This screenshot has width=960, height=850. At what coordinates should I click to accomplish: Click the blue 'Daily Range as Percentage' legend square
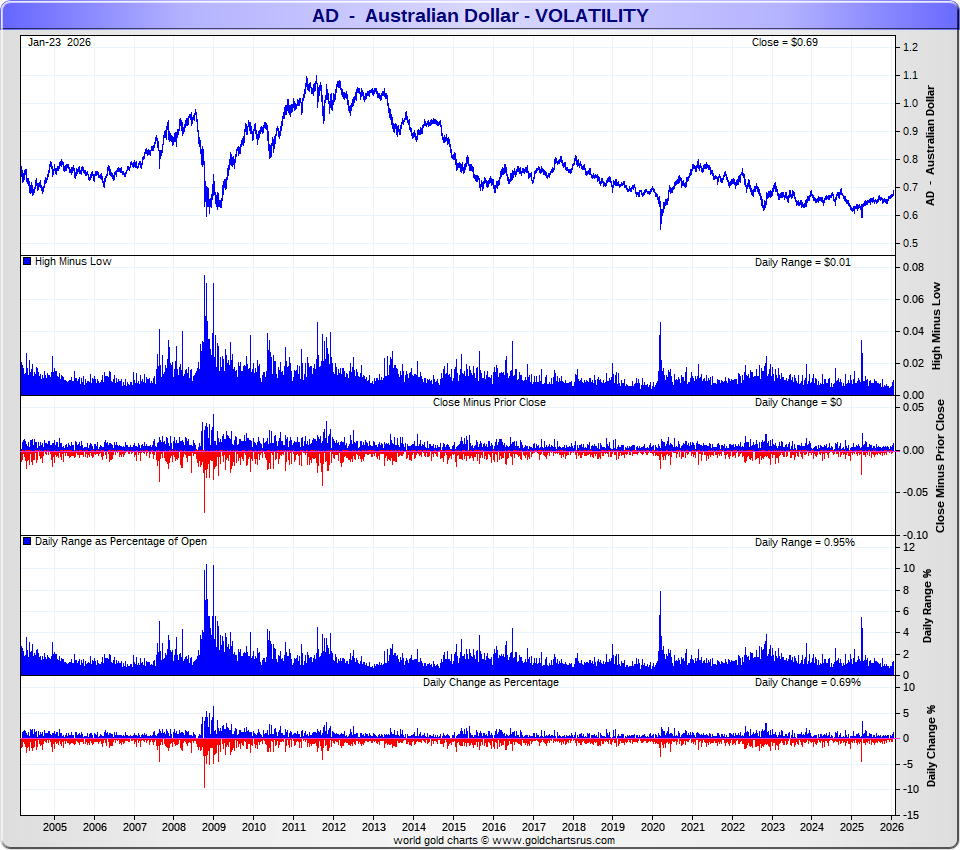point(27,541)
